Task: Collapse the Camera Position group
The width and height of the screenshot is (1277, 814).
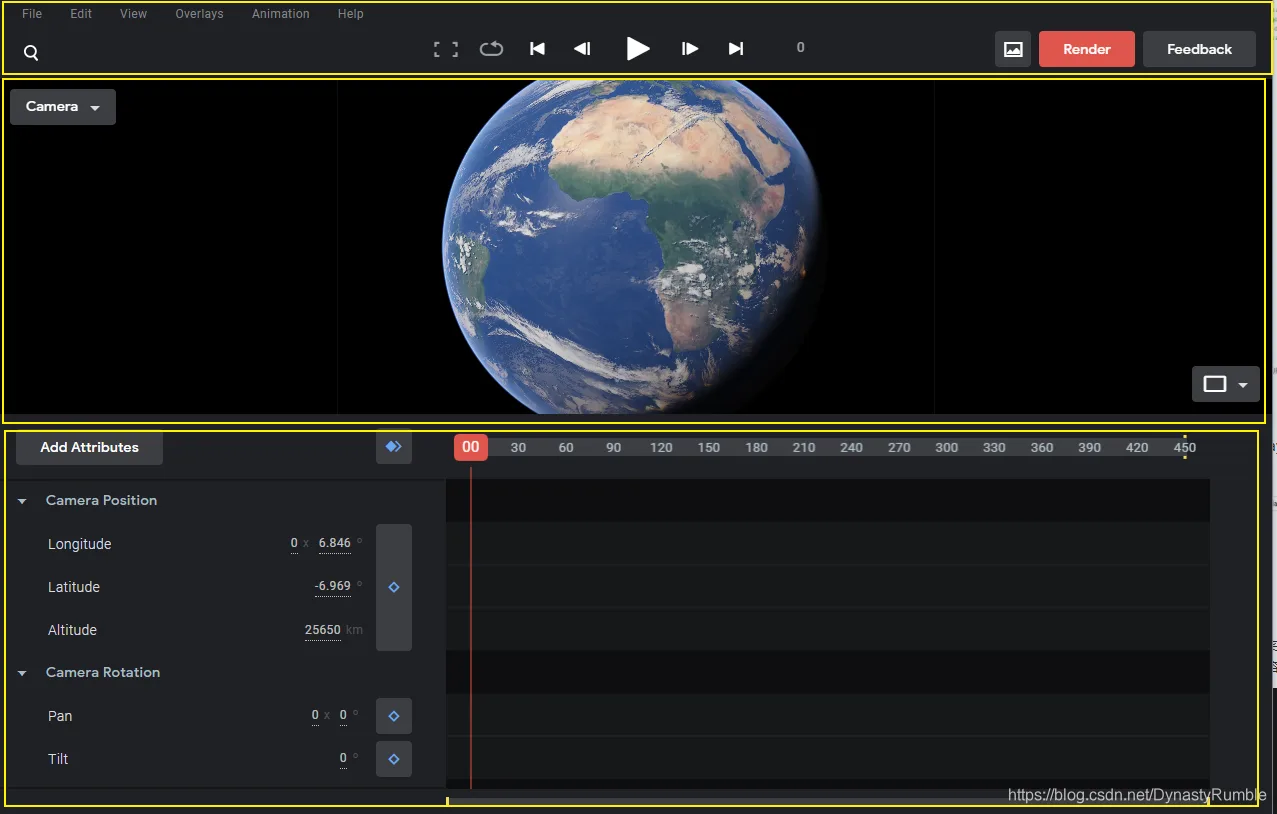Action: pyautogui.click(x=22, y=501)
